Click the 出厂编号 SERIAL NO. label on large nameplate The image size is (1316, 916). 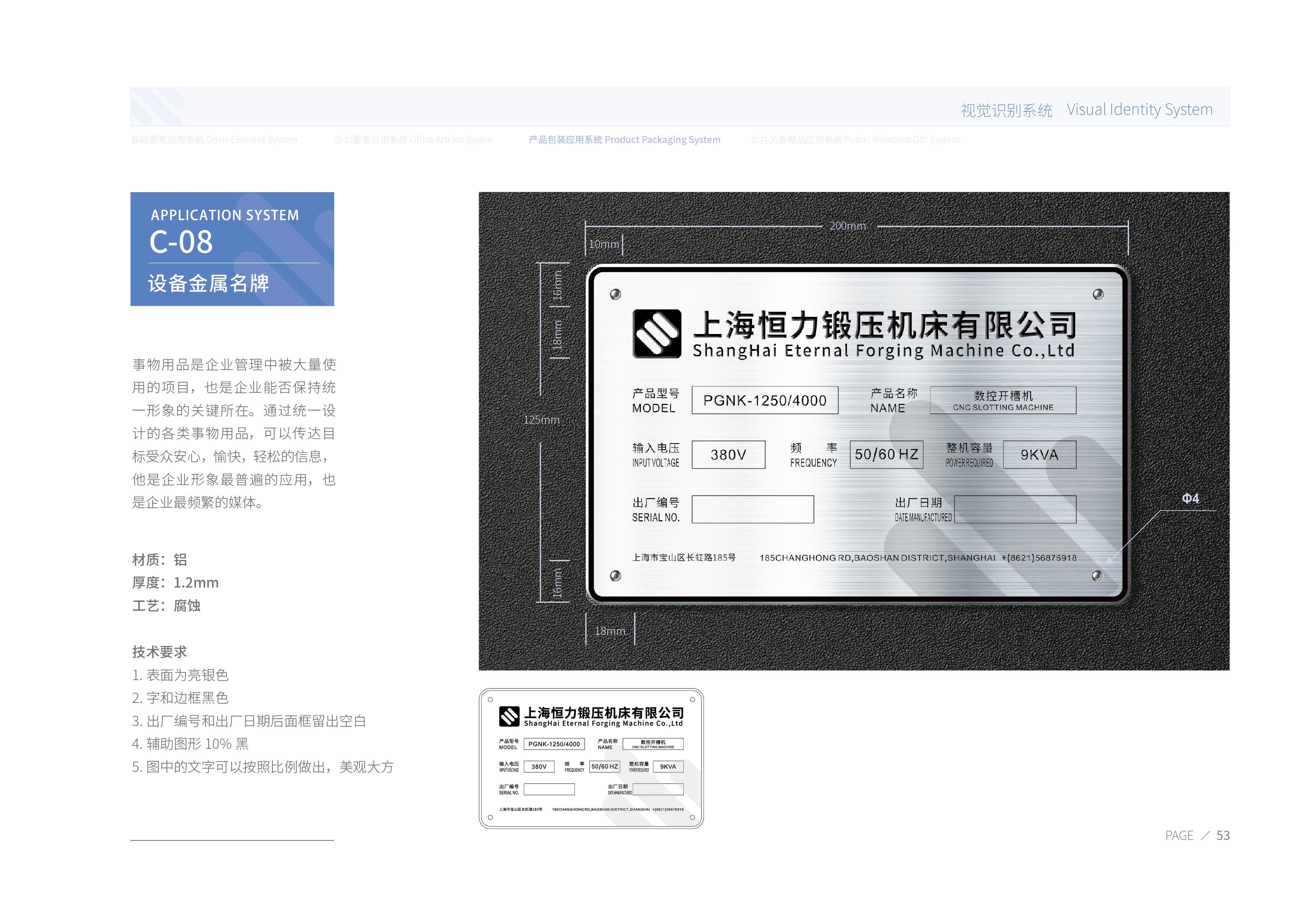(656, 510)
